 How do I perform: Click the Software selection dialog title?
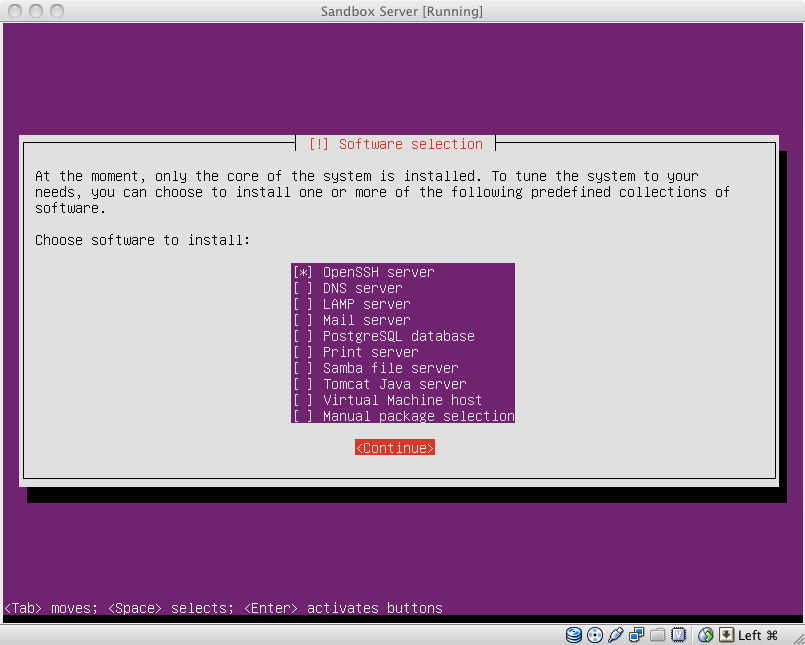pos(395,144)
